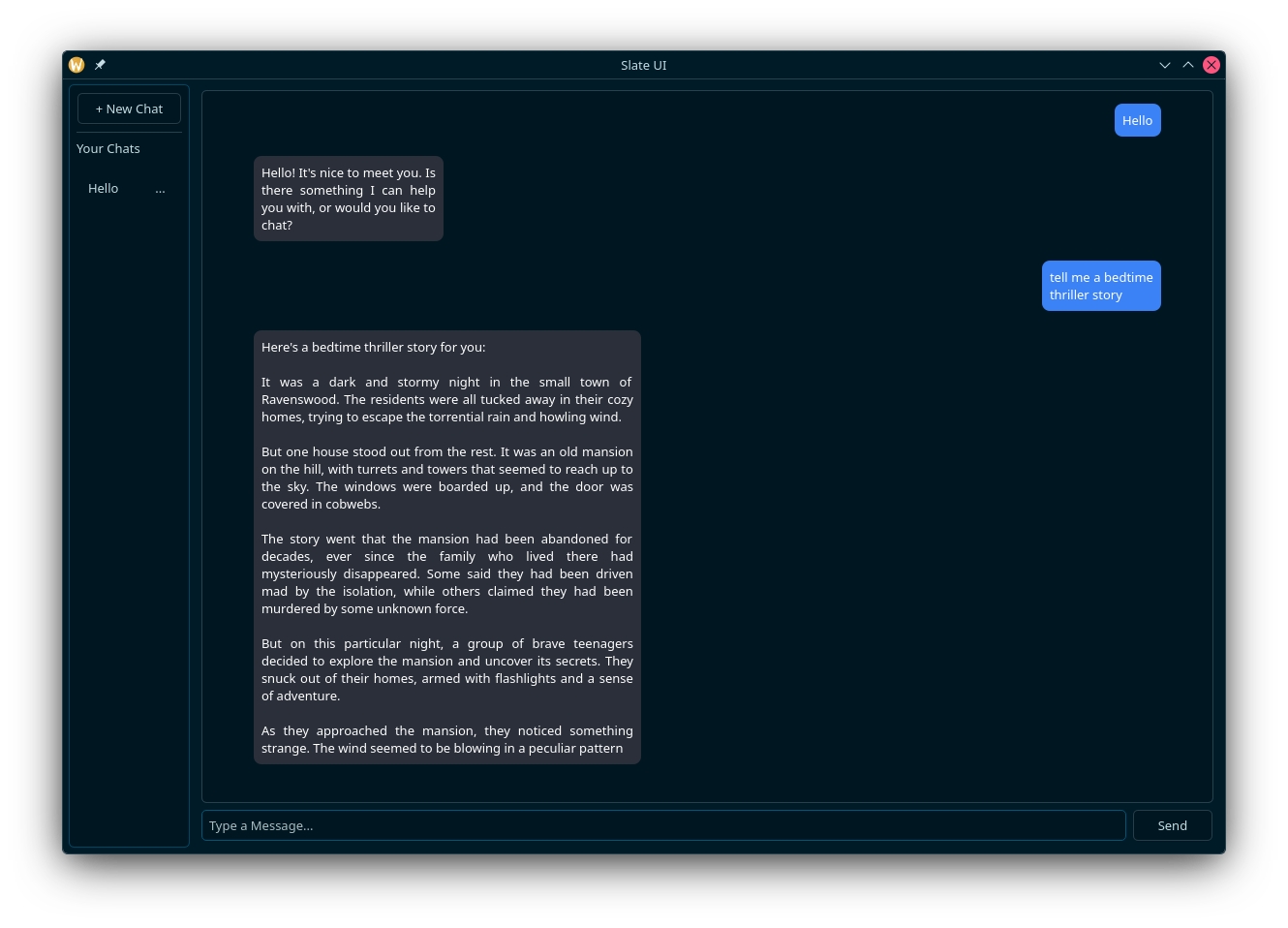
Task: Click the up chevron in the title bar
Action: (1188, 65)
